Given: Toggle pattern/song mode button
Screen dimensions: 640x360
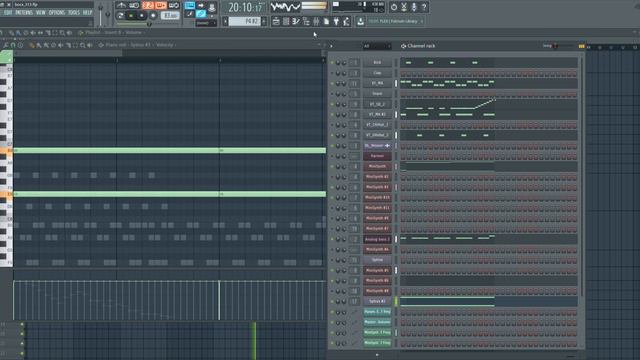Looking at the screenshot, I should [120, 16].
